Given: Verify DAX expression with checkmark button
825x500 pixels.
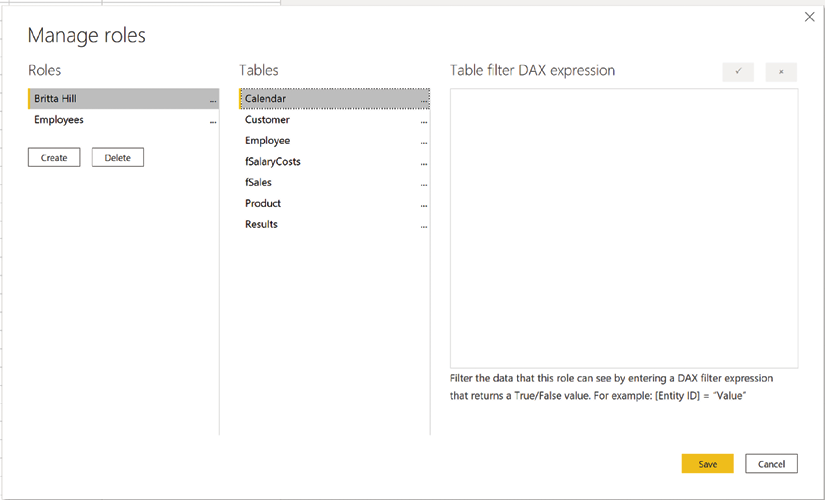Looking at the screenshot, I should point(738,72).
